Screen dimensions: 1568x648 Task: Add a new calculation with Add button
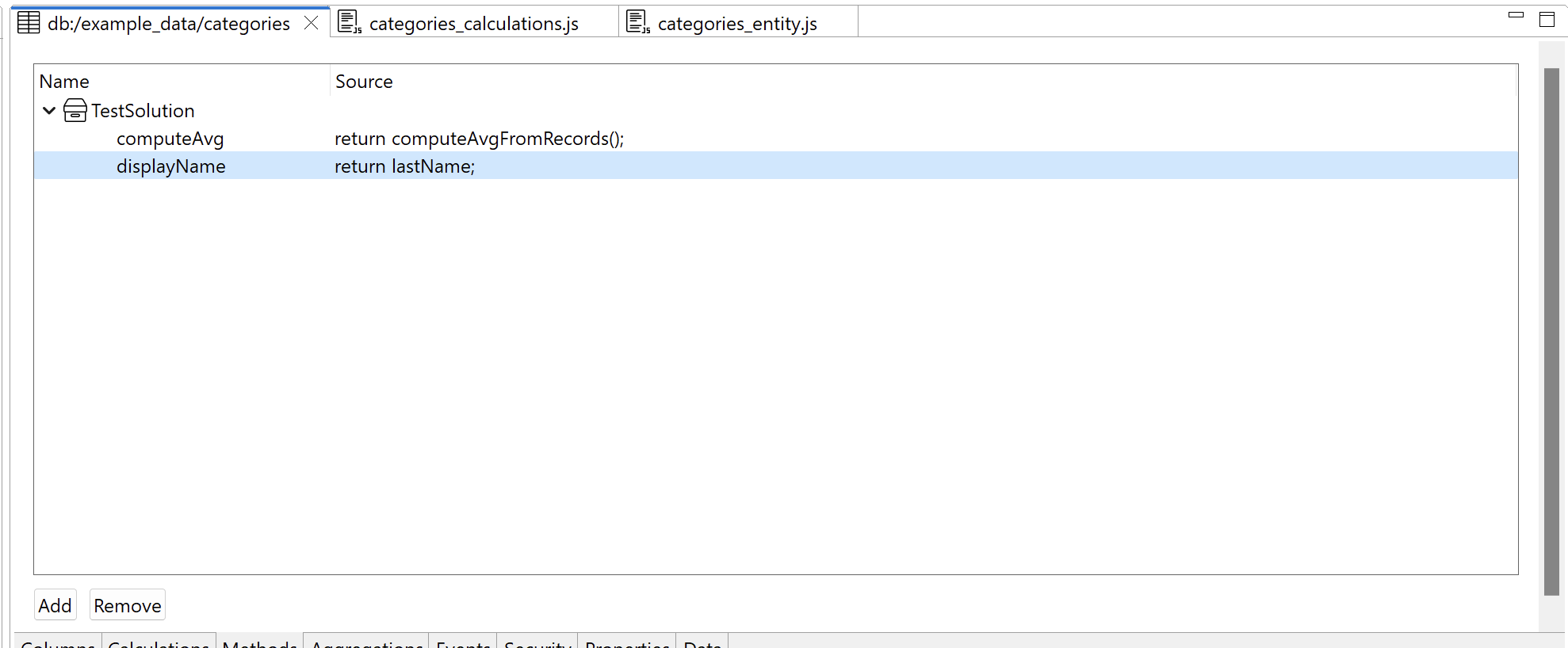click(55, 605)
